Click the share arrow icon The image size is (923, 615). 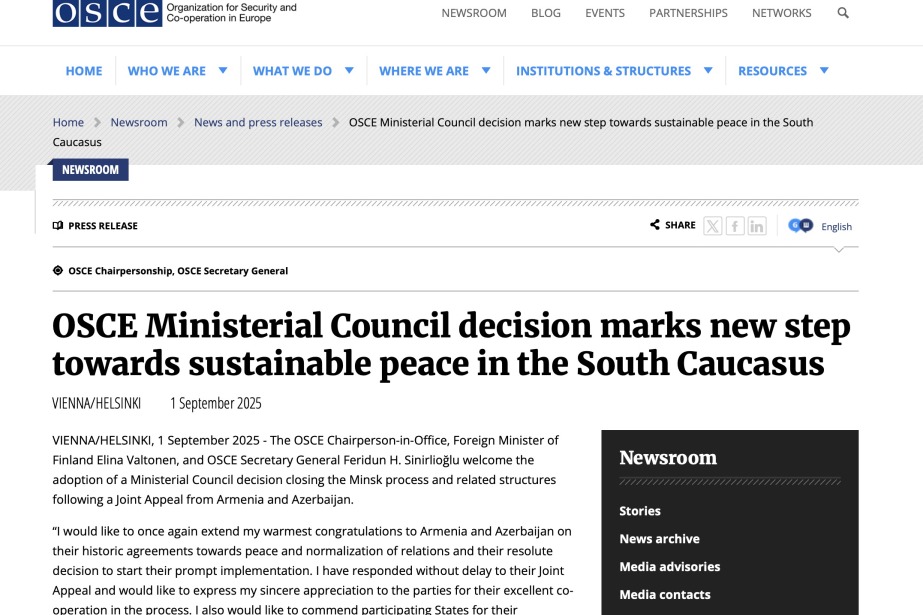(655, 224)
